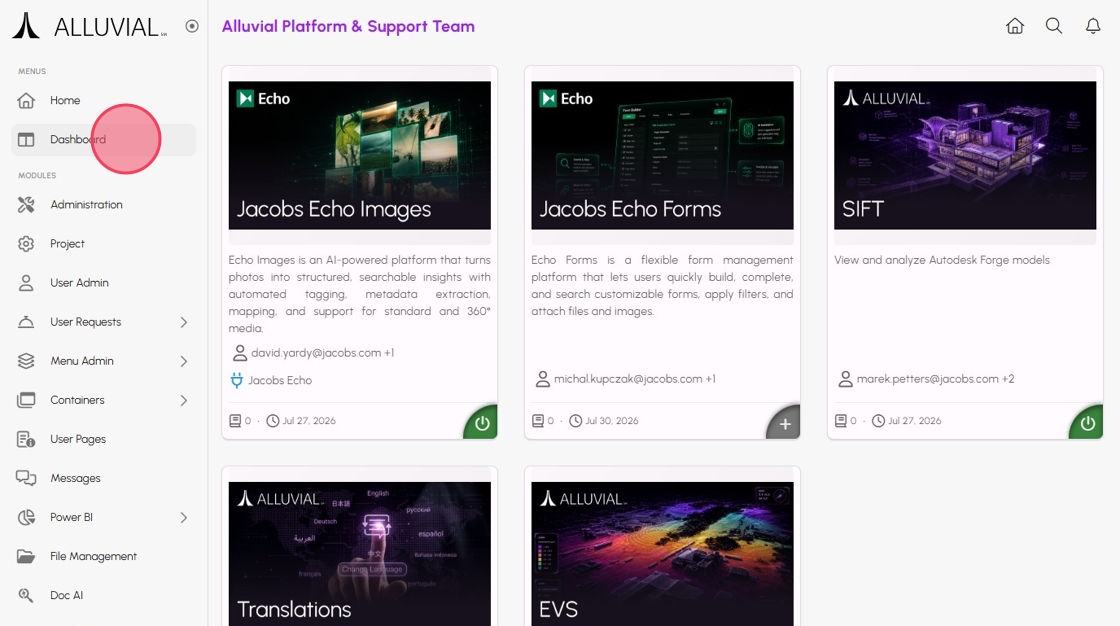Click the User Pages document icon
This screenshot has width=1120, height=626.
[26, 439]
